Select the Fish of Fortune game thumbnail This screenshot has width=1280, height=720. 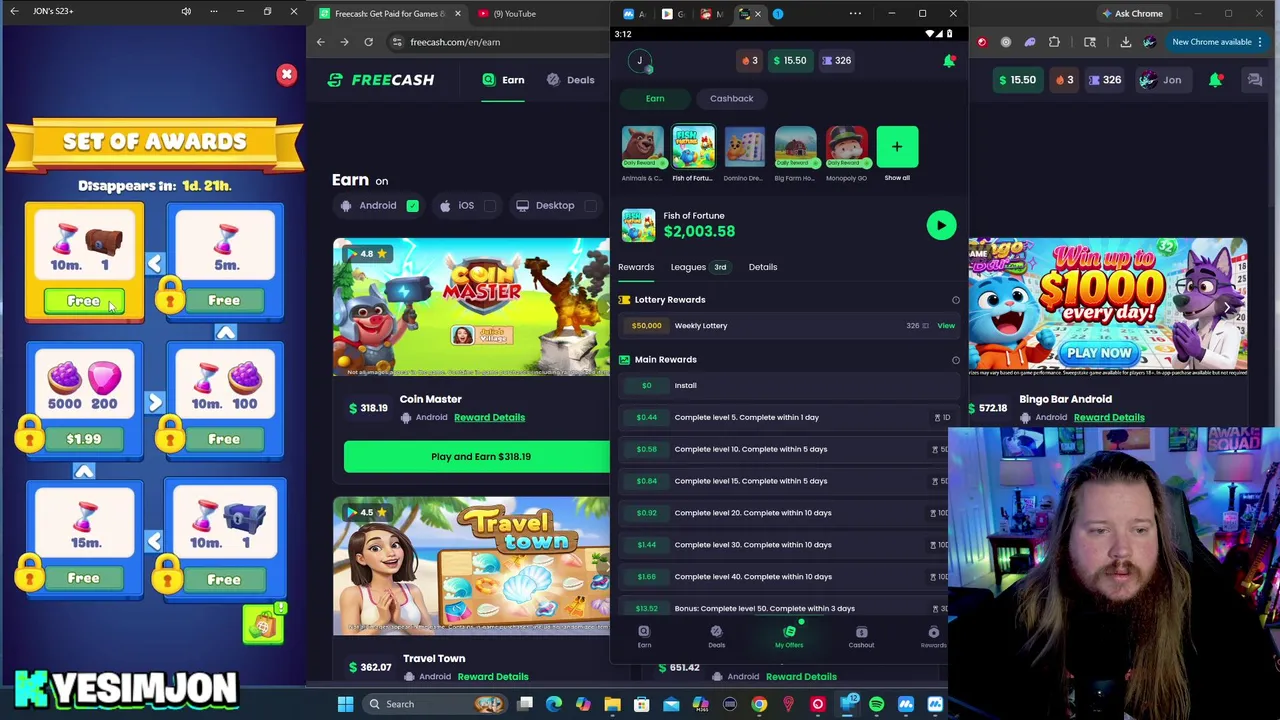[693, 147]
